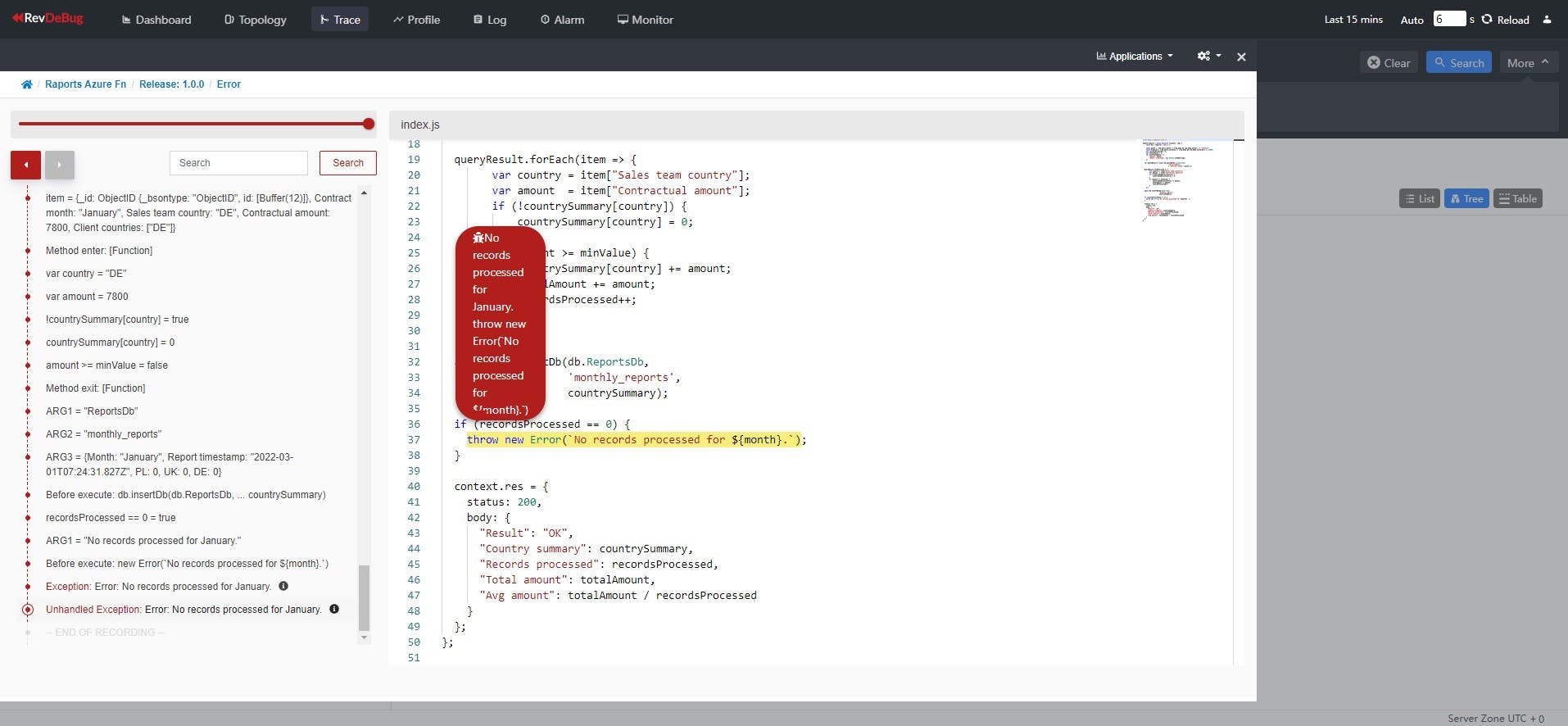Select the Unhandled Exception trace step
Screen dimensions: 1568x726
click(184, 610)
